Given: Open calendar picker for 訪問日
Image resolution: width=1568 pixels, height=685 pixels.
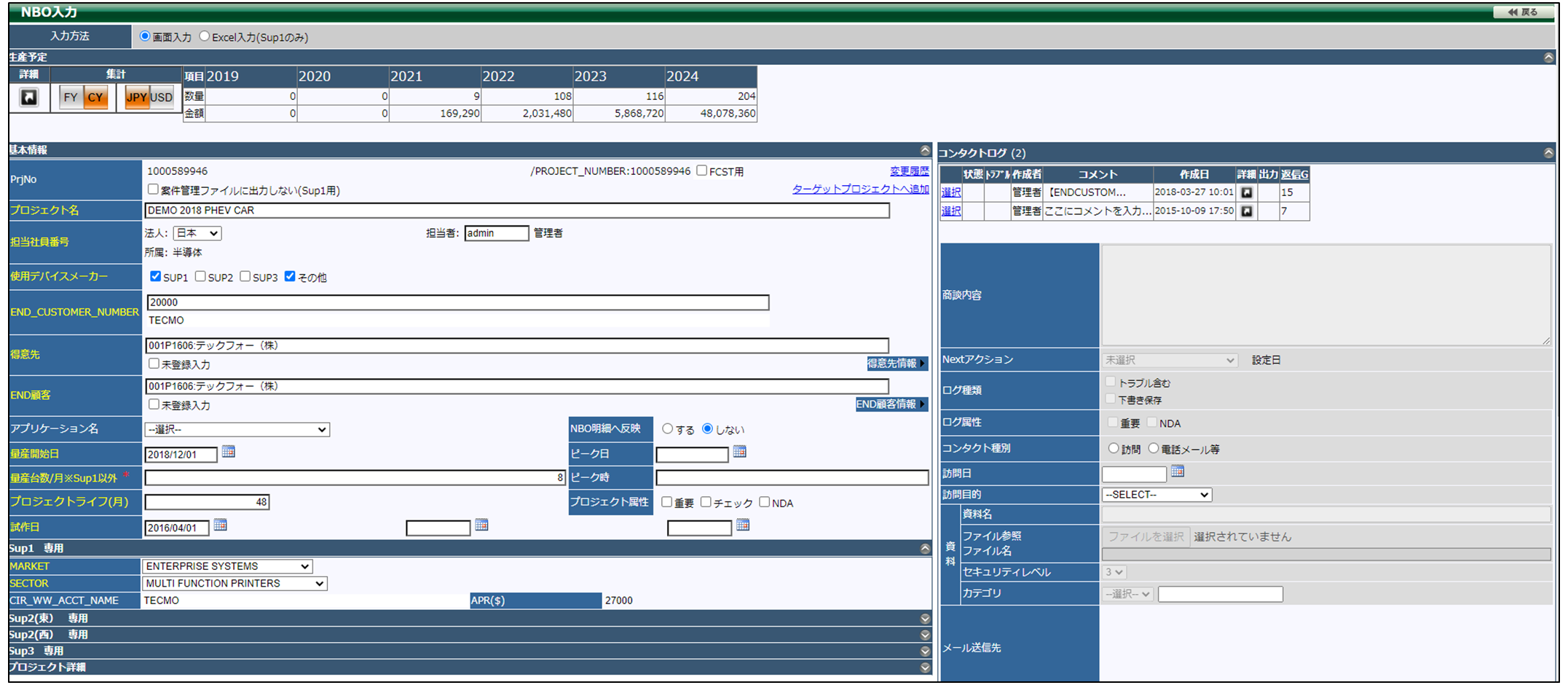Looking at the screenshot, I should (1178, 471).
